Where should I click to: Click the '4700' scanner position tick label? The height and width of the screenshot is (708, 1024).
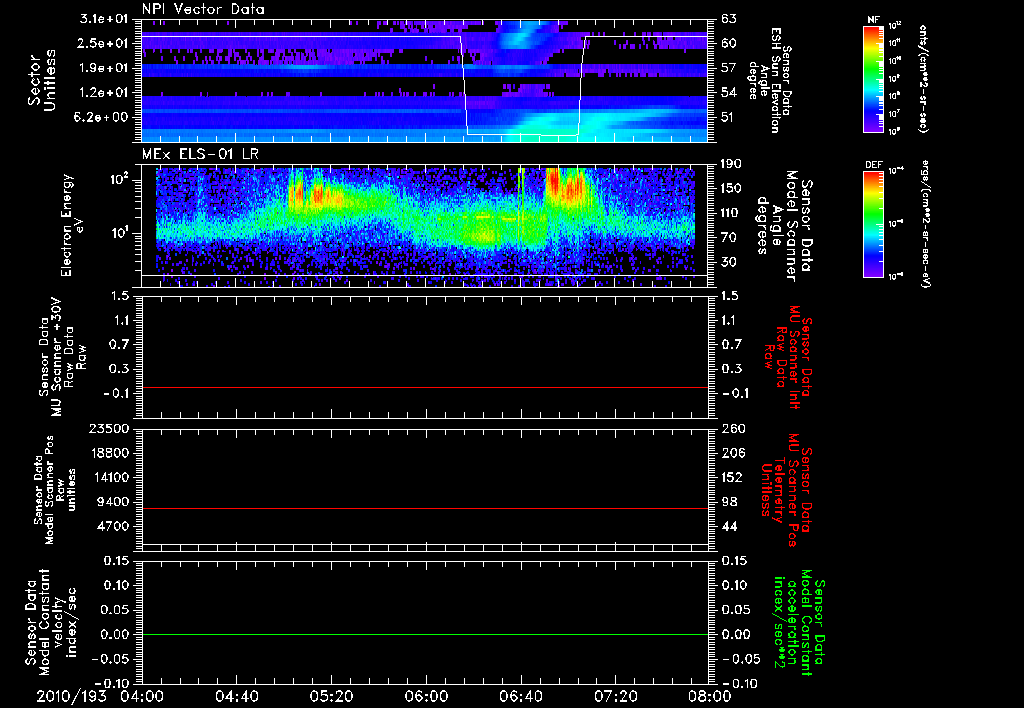click(112, 526)
